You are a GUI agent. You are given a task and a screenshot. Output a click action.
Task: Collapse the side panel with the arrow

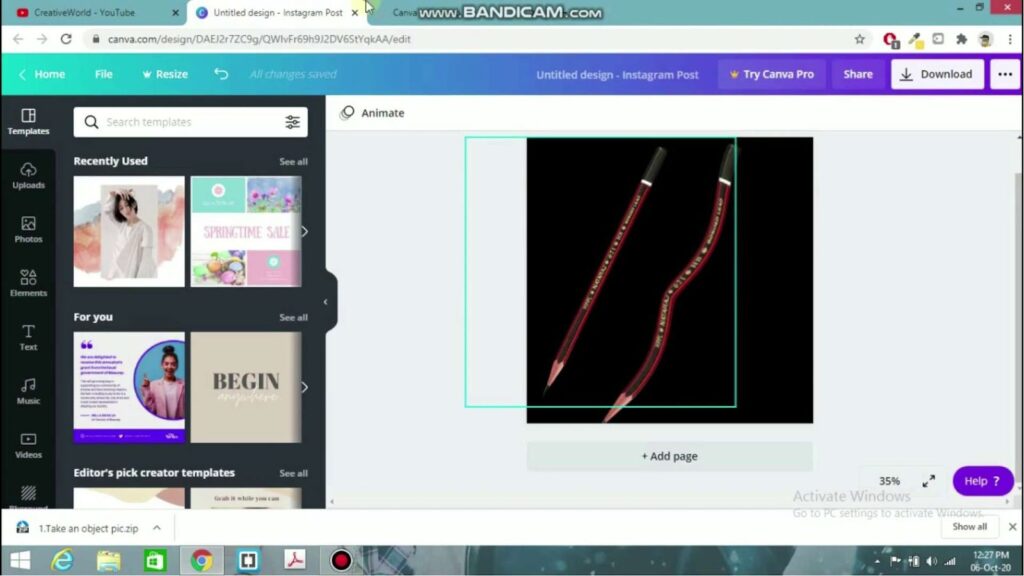click(326, 302)
